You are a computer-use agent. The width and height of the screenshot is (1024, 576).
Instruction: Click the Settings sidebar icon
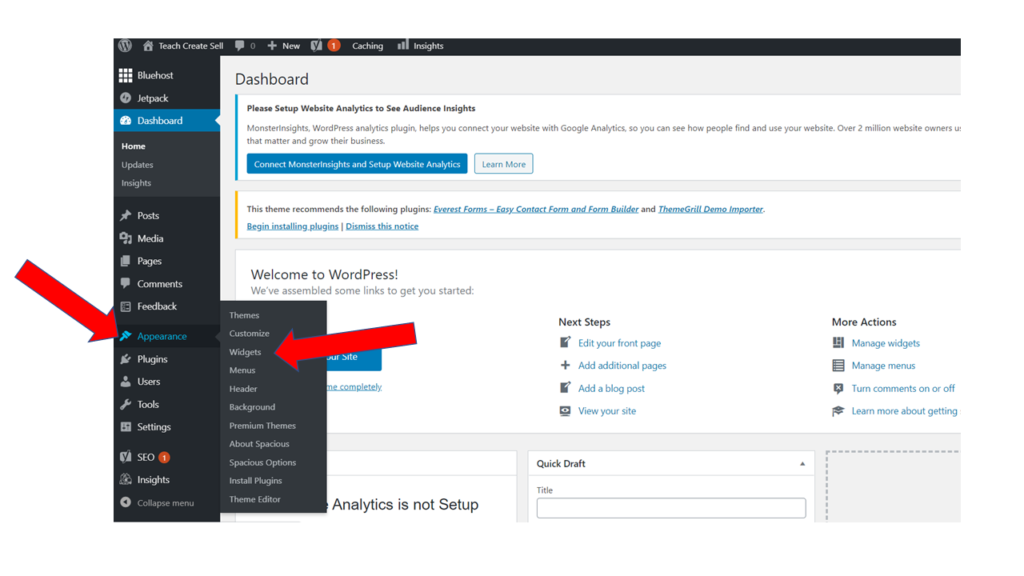(x=126, y=427)
